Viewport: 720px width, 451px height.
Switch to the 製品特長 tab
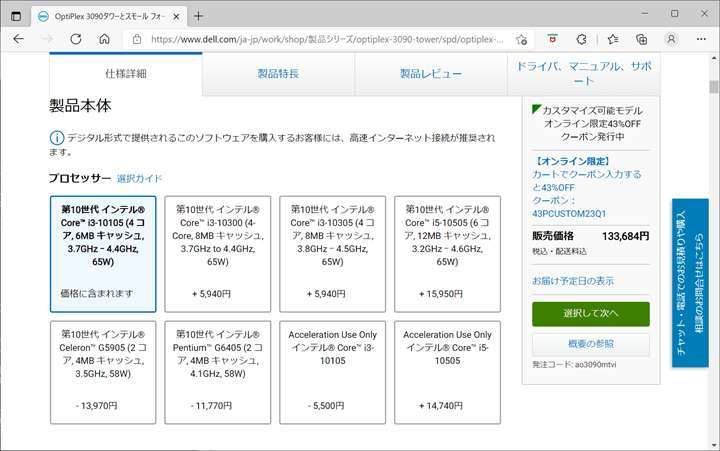point(278,73)
